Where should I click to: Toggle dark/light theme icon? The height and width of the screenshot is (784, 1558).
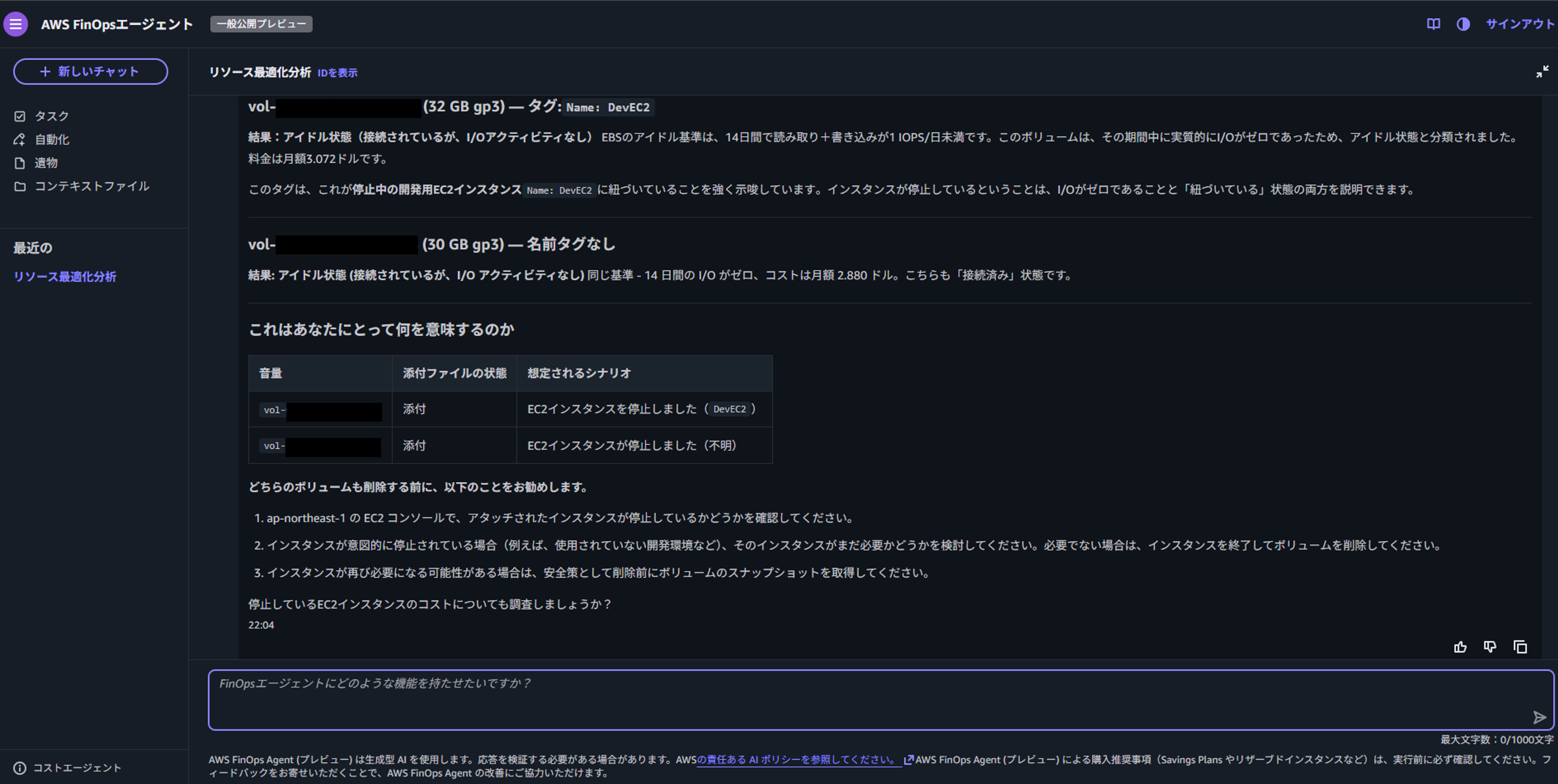(x=1463, y=24)
